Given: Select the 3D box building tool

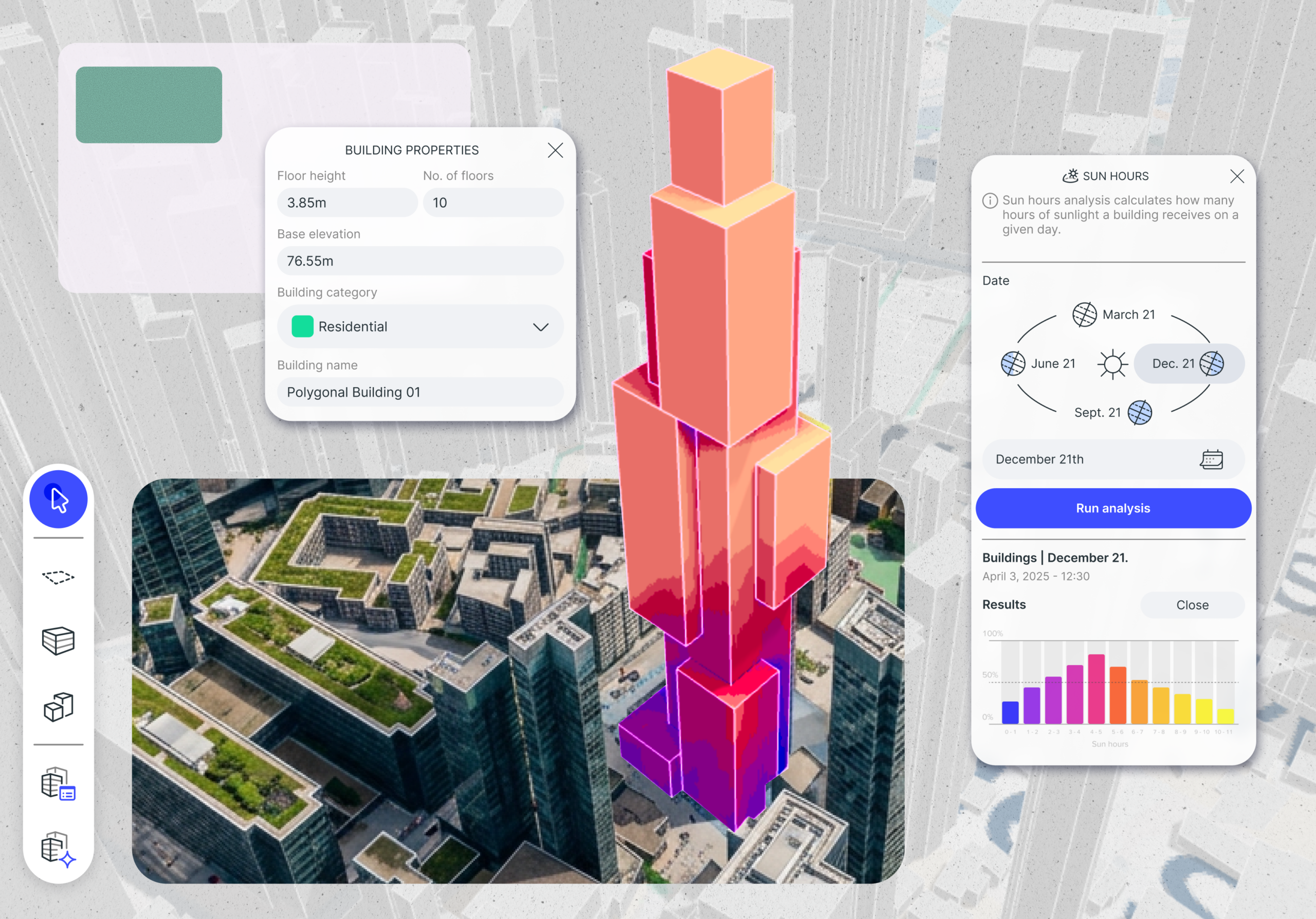Looking at the screenshot, I should click(x=59, y=640).
